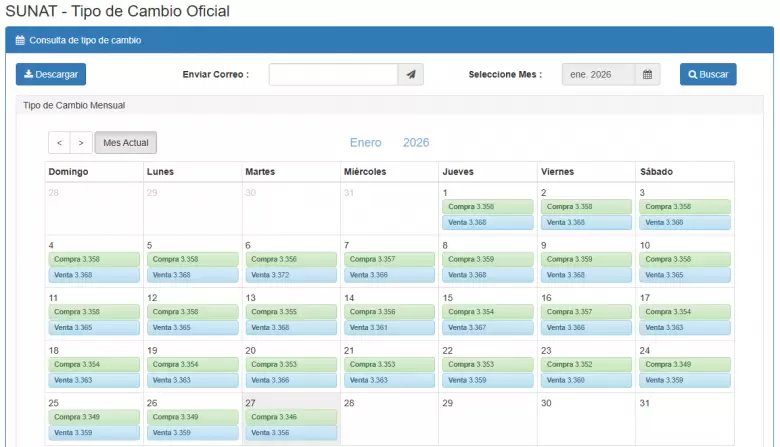Go to previous month arrow
This screenshot has width=780, height=447.
coord(59,143)
